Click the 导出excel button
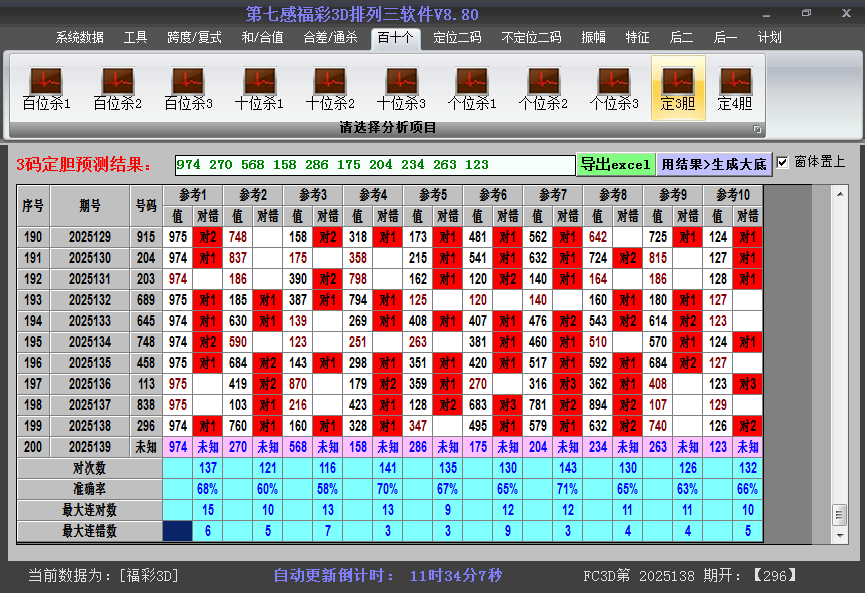The height and width of the screenshot is (593, 865). coord(615,164)
